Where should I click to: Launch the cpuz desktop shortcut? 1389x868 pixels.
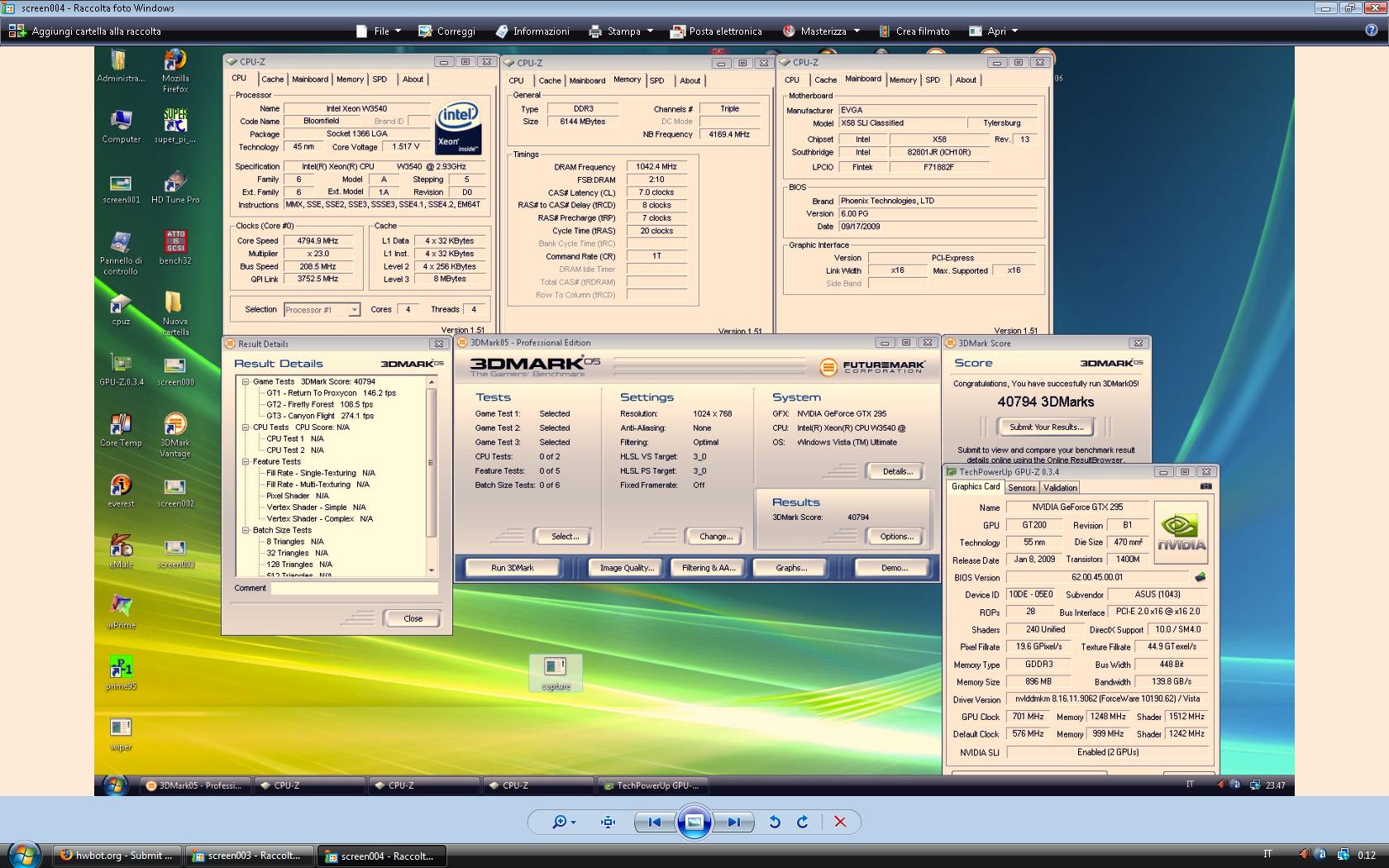point(121,308)
